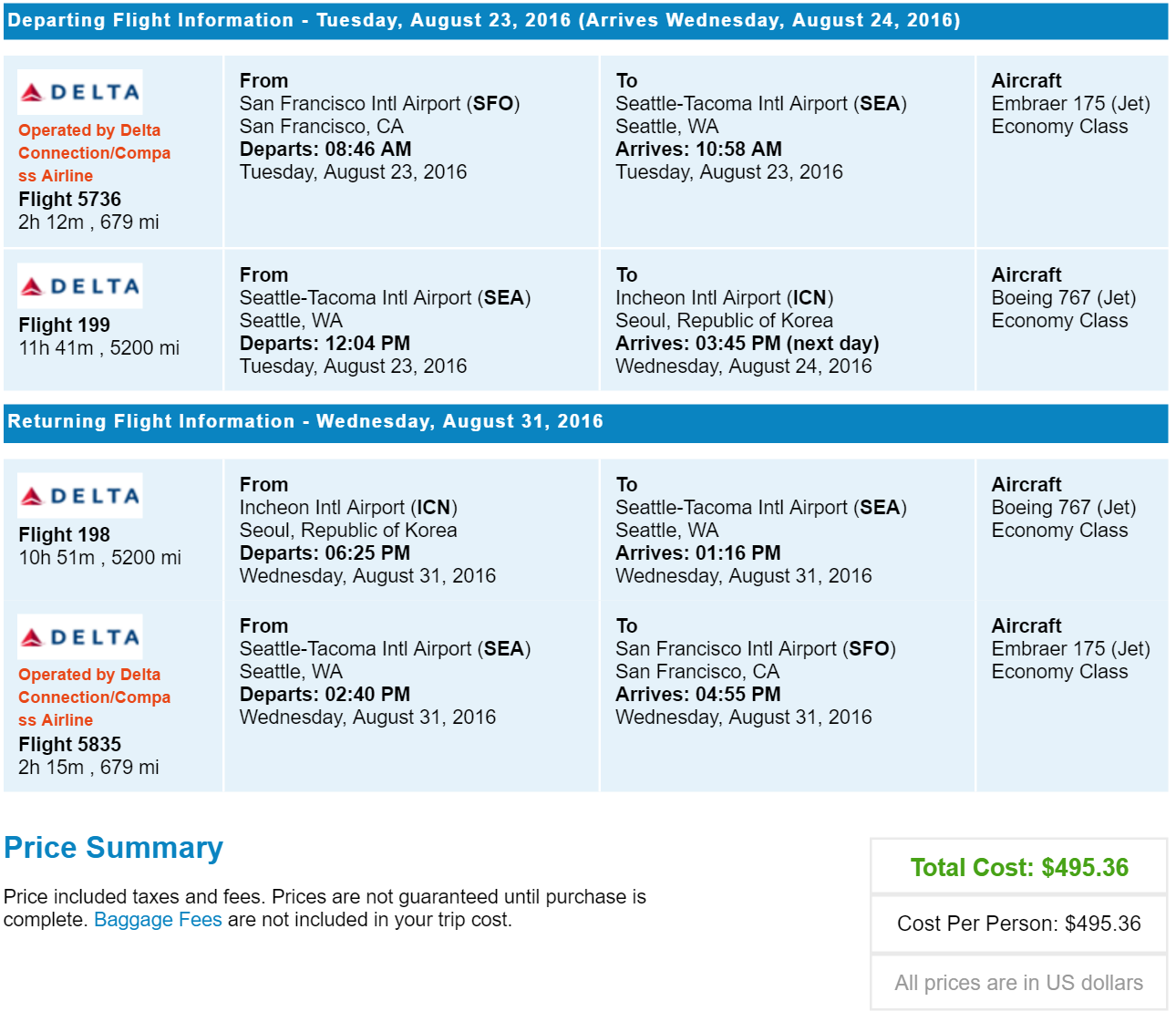Click Flight 198 number text
This screenshot has height=1022, width=1176.
coord(64,534)
